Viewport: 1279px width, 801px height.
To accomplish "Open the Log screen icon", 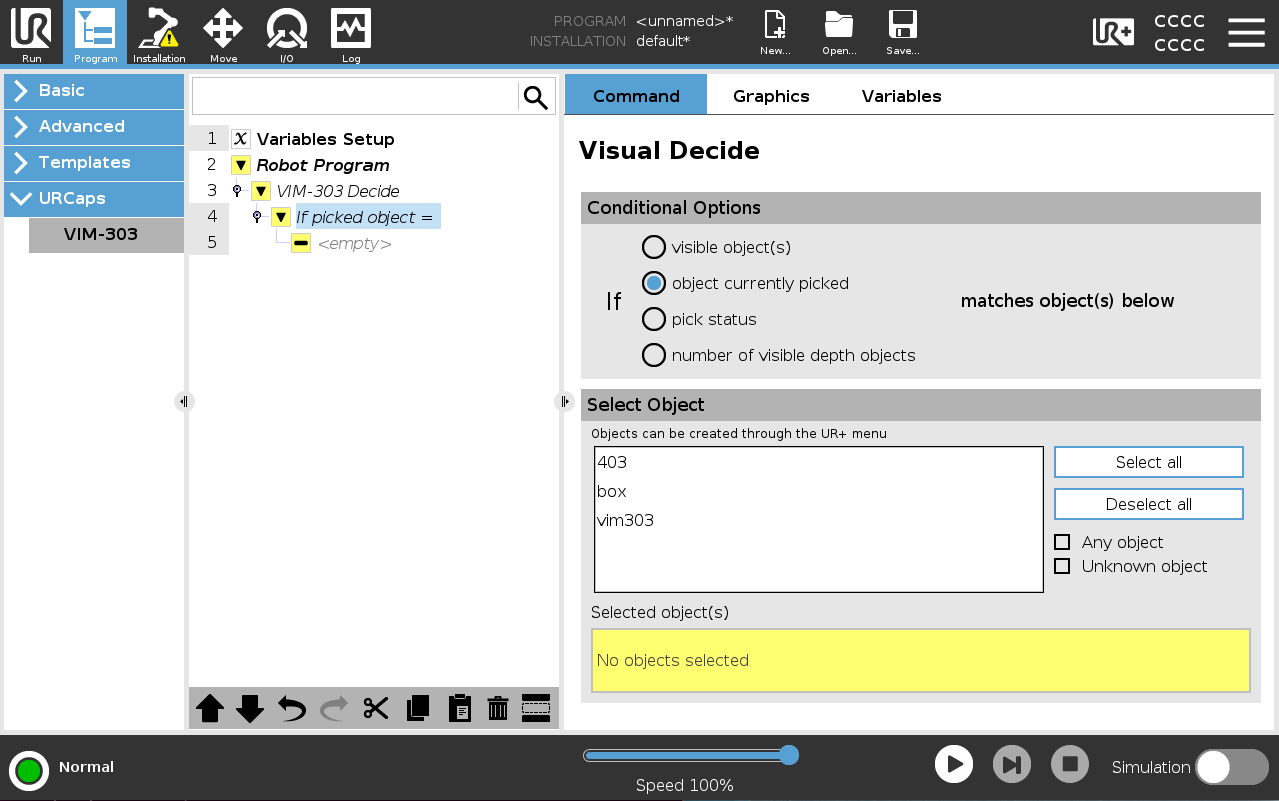I will [x=351, y=32].
